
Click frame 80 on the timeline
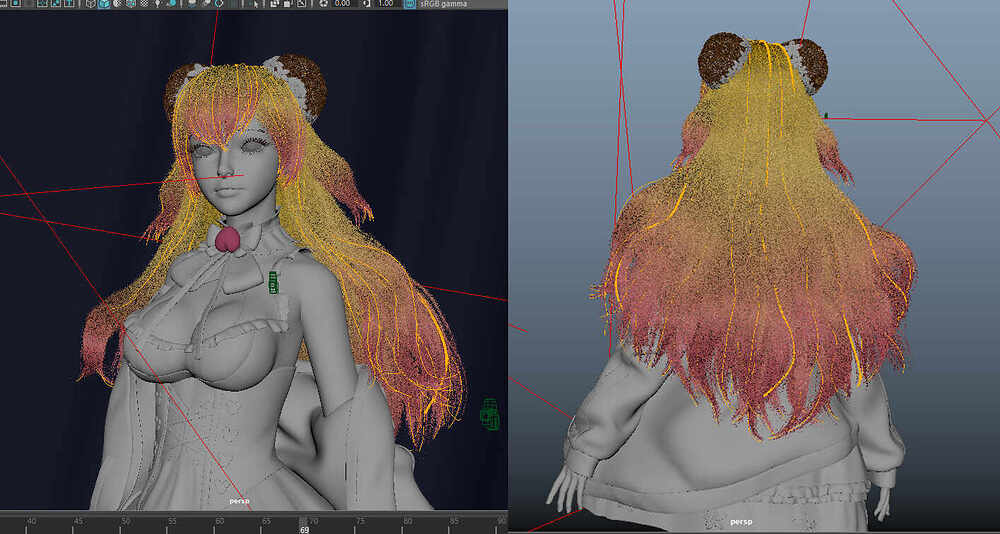[407, 521]
